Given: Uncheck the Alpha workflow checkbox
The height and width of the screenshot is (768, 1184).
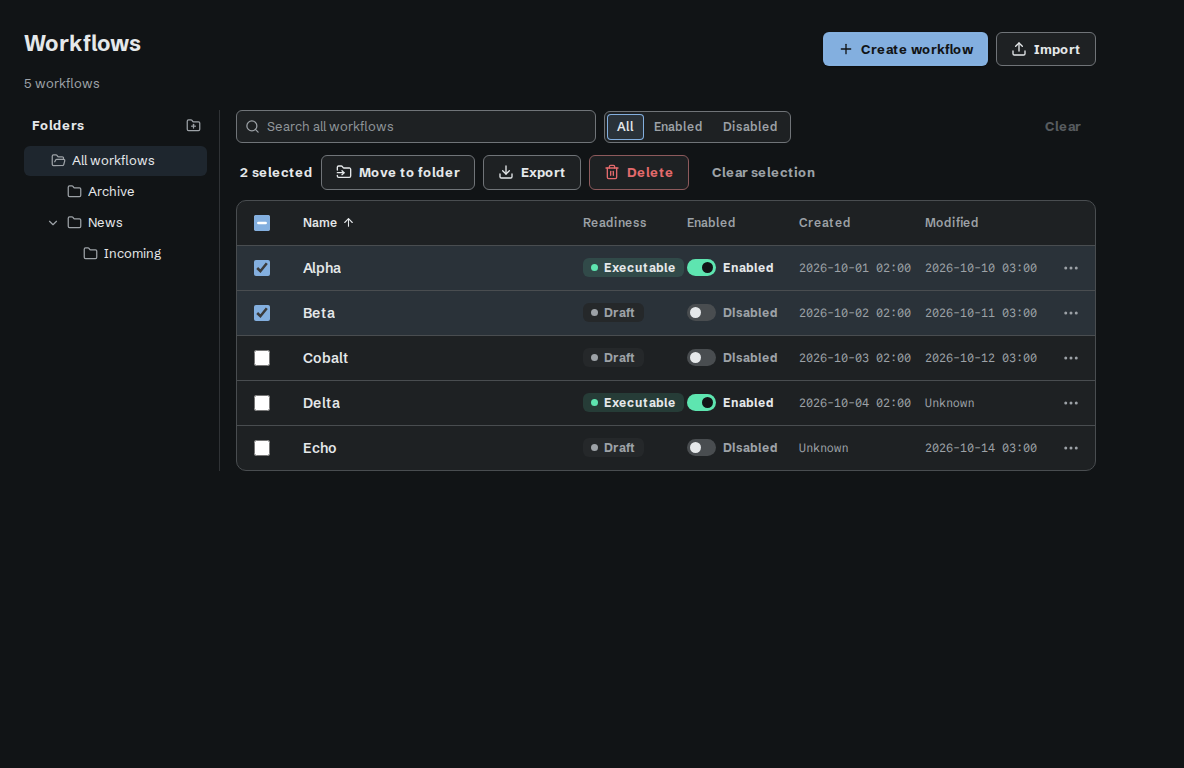Looking at the screenshot, I should [x=262, y=268].
